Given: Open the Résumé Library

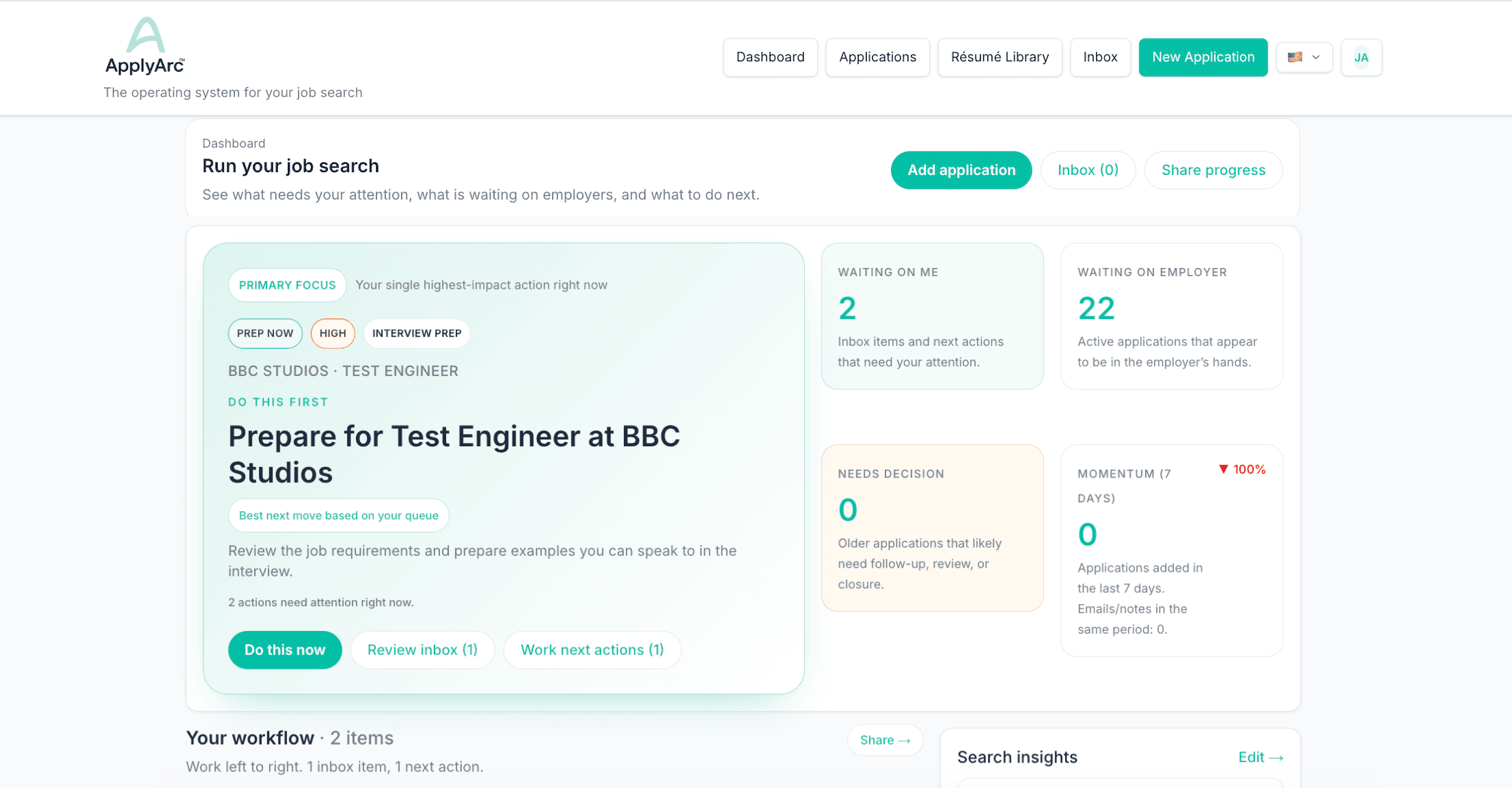Looking at the screenshot, I should click(x=1000, y=57).
